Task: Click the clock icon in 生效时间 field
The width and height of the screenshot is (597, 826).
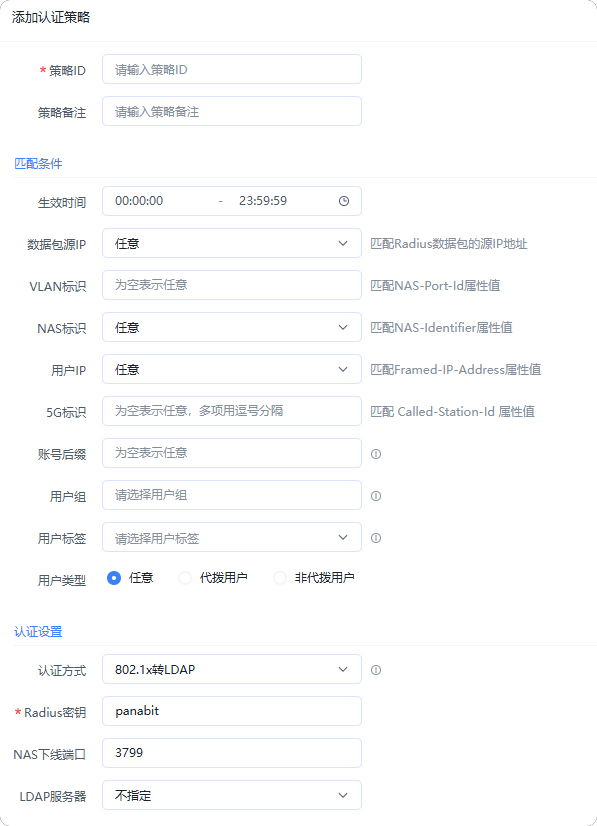Action: tap(344, 201)
